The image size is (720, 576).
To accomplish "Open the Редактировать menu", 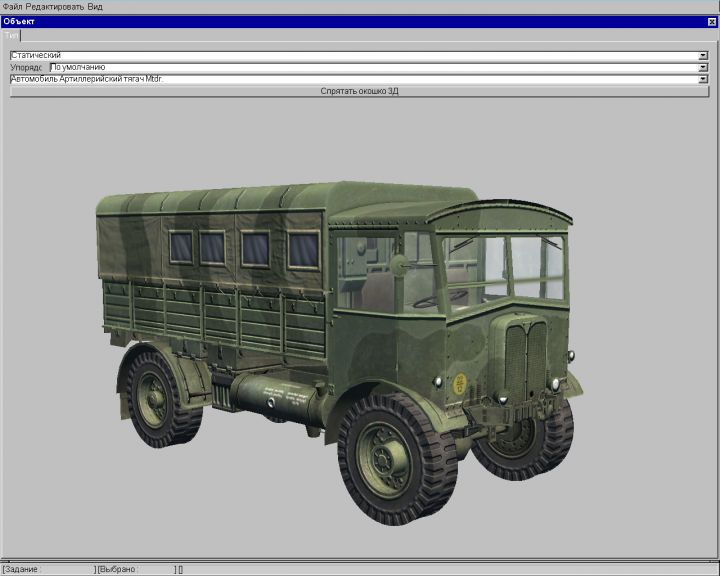I will 54,6.
